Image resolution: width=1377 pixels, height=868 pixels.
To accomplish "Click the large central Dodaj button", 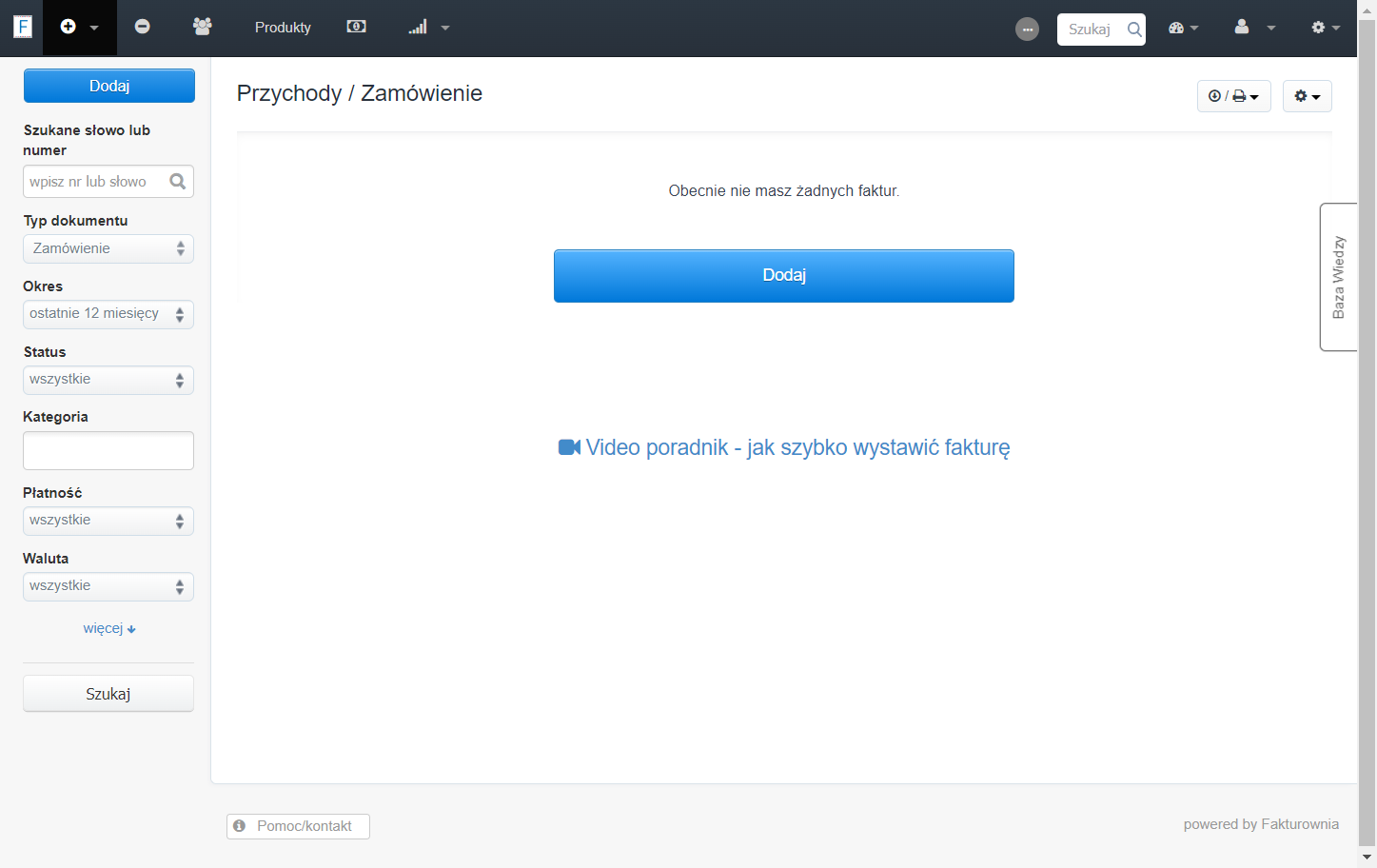I will (784, 276).
